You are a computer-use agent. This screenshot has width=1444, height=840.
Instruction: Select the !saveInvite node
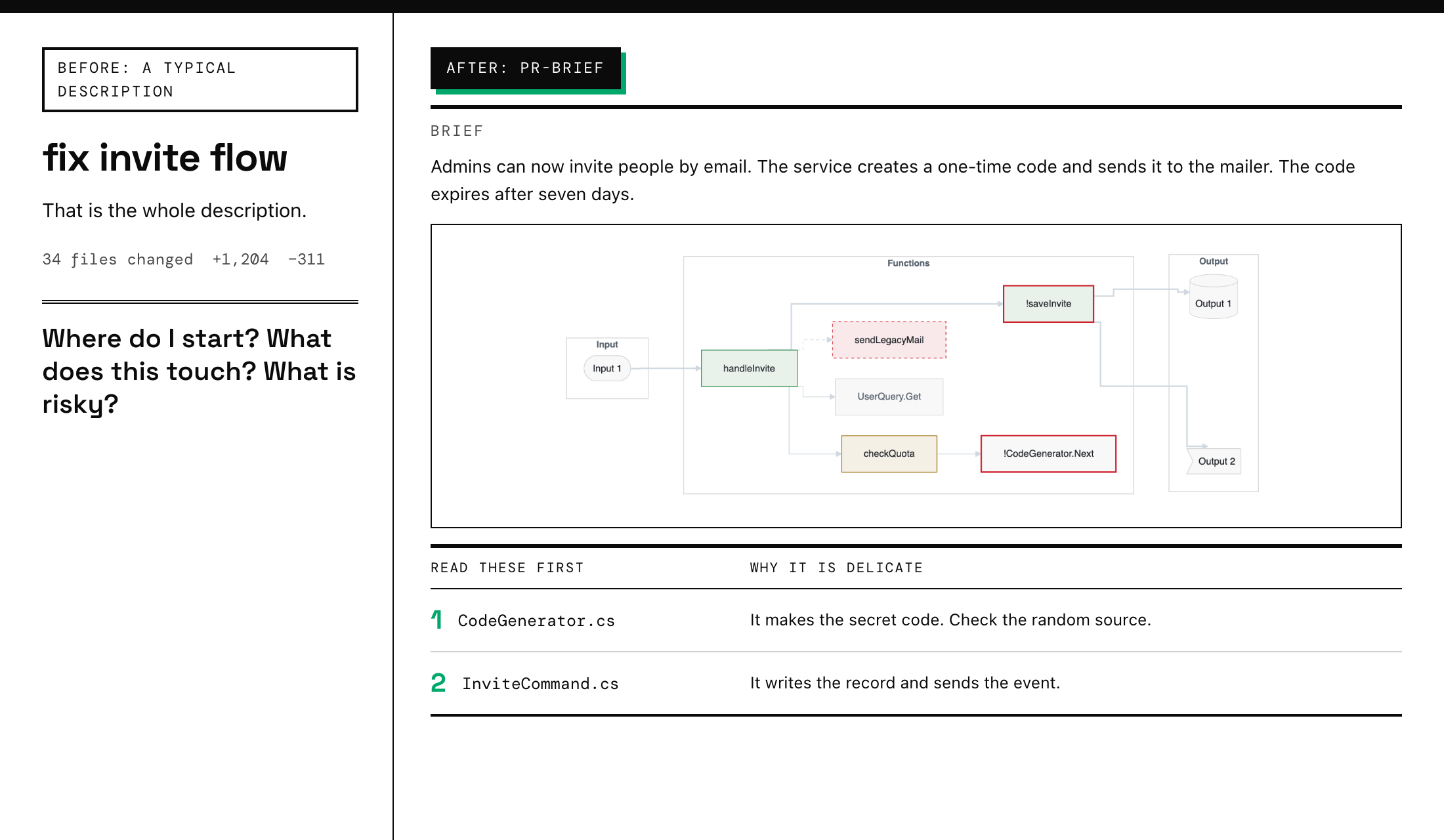[1048, 304]
